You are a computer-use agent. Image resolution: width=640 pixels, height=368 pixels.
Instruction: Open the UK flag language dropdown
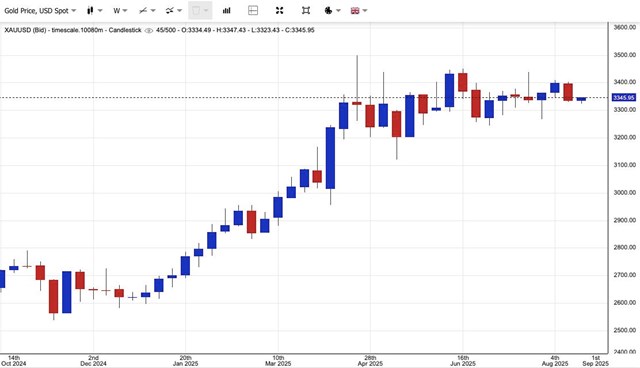(359, 11)
